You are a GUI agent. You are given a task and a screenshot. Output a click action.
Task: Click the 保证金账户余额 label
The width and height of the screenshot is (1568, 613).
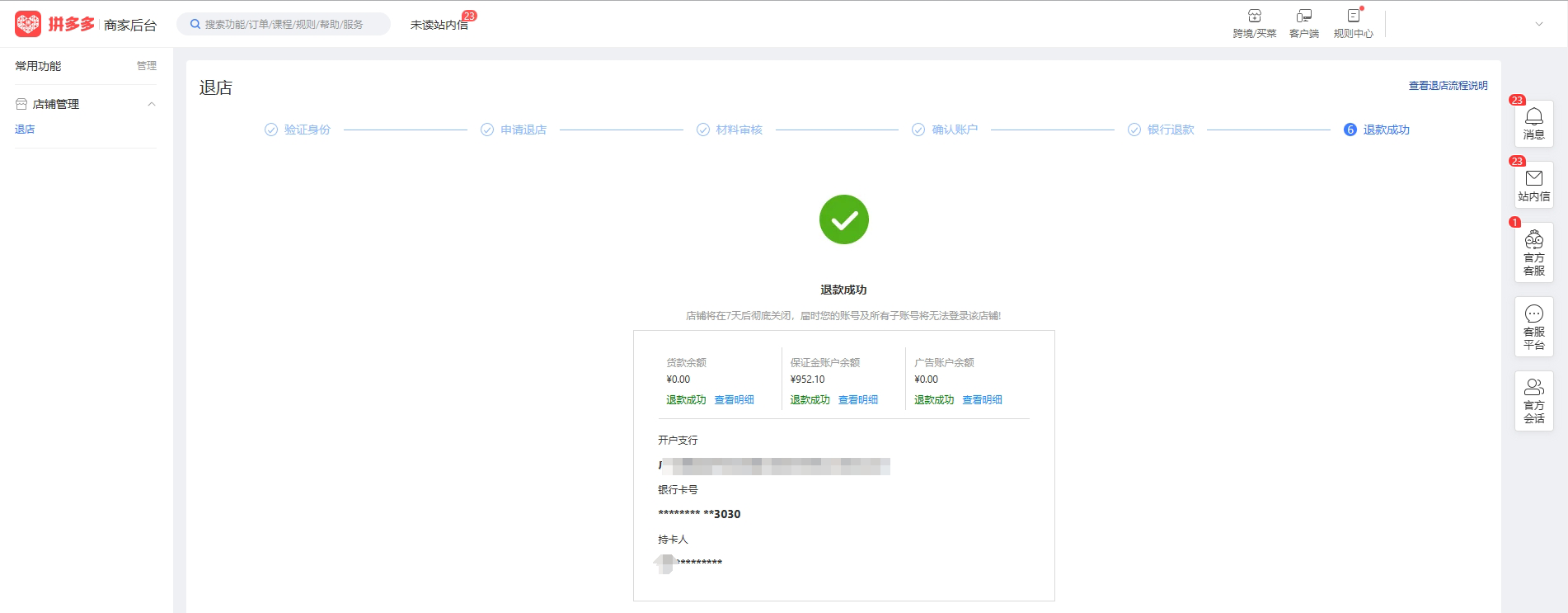coord(824,363)
